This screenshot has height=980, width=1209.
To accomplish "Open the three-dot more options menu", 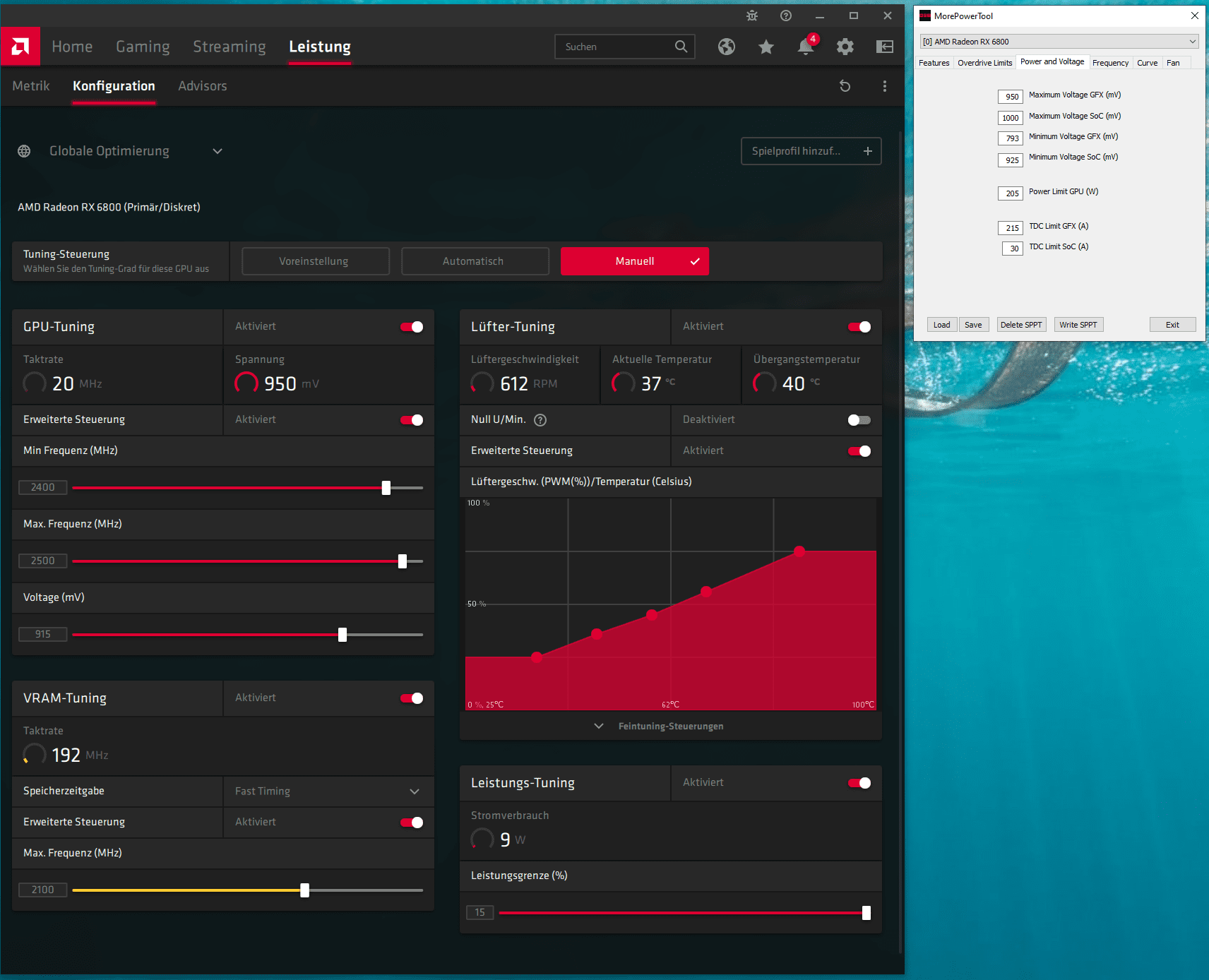I will [x=885, y=86].
